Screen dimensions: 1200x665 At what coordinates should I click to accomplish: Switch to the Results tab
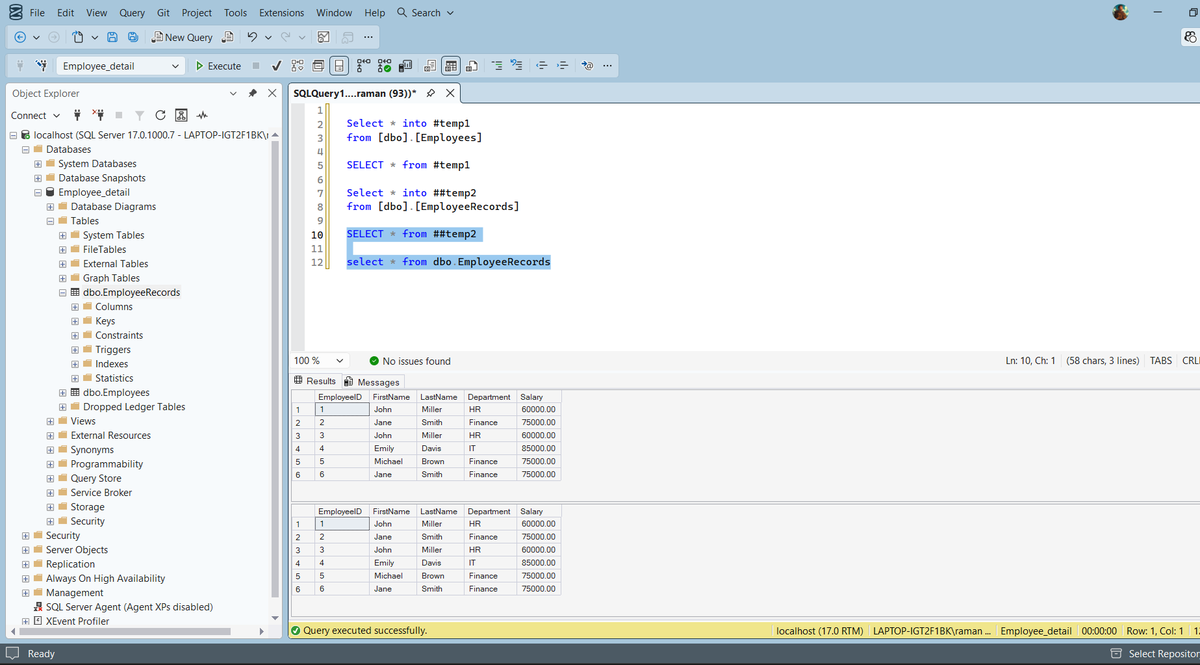315,381
